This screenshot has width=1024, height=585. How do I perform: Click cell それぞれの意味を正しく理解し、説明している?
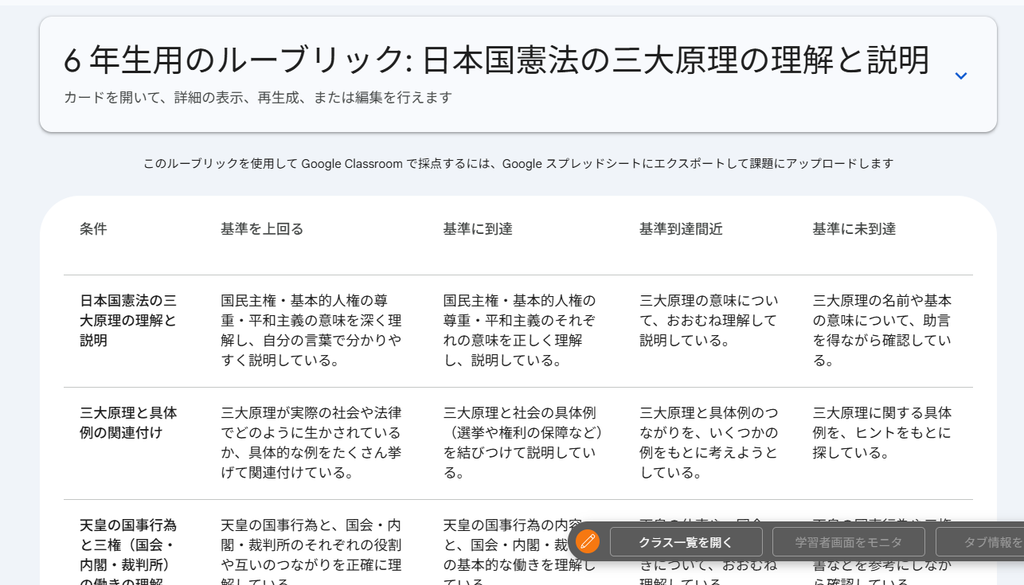[x=520, y=330]
